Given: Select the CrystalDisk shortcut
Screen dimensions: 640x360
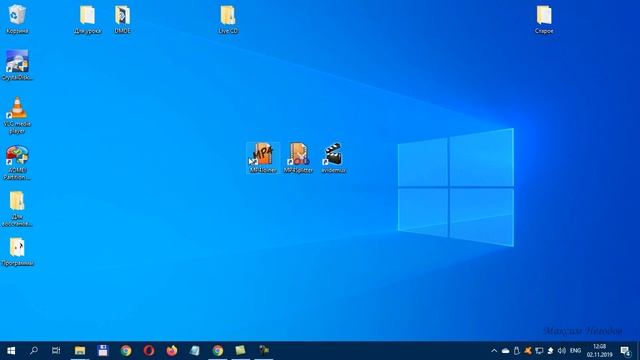Looking at the screenshot, I should point(17,65).
